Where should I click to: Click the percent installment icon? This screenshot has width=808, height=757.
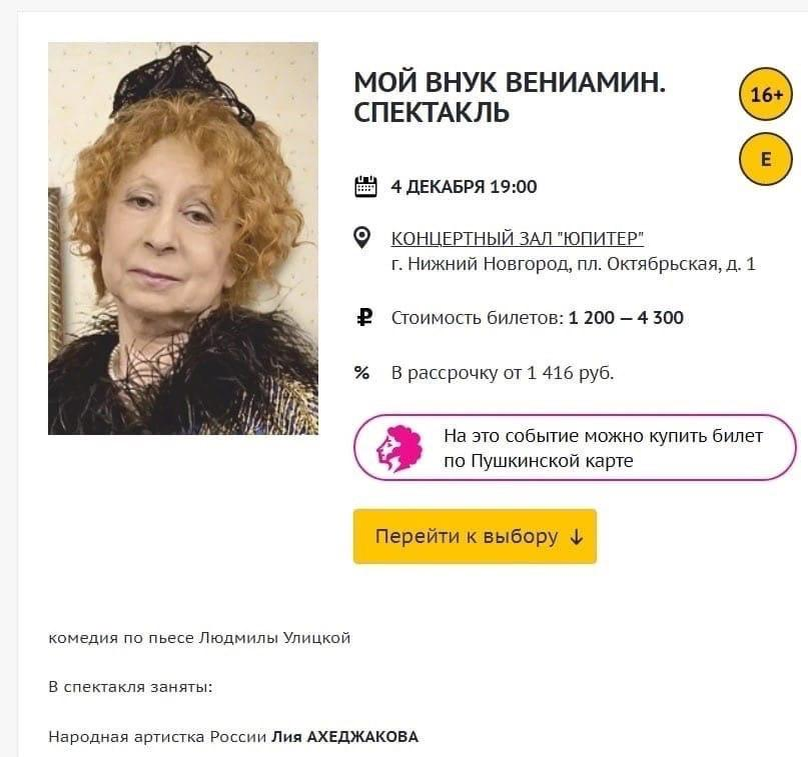(x=364, y=371)
